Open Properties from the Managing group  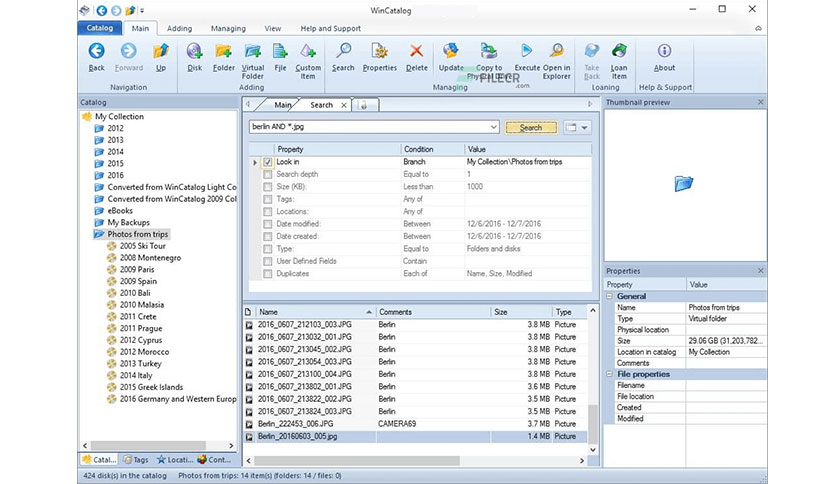coord(380,51)
